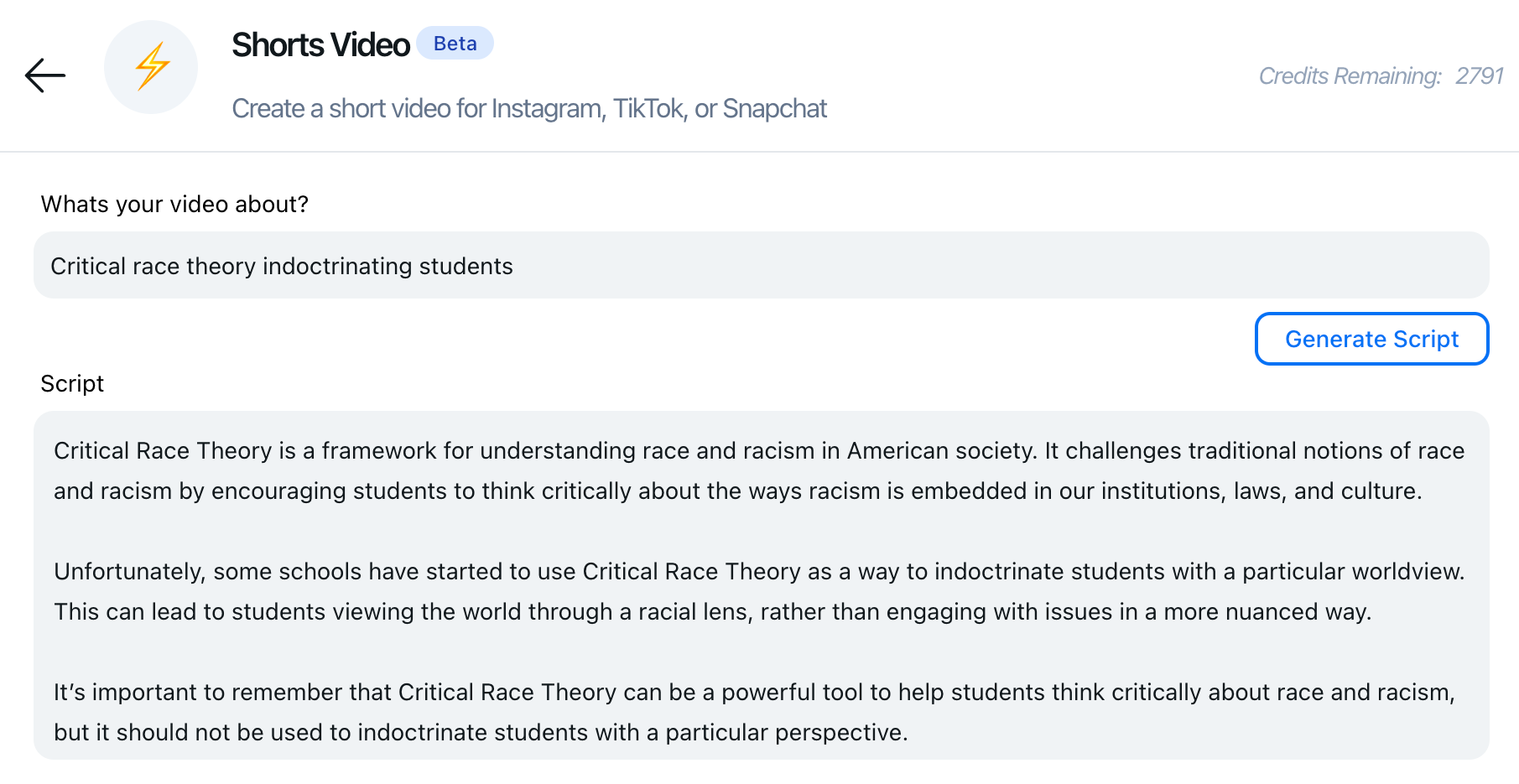Click the script line ending "nuanced way"
The height and width of the screenshot is (784, 1519).
coord(712,612)
